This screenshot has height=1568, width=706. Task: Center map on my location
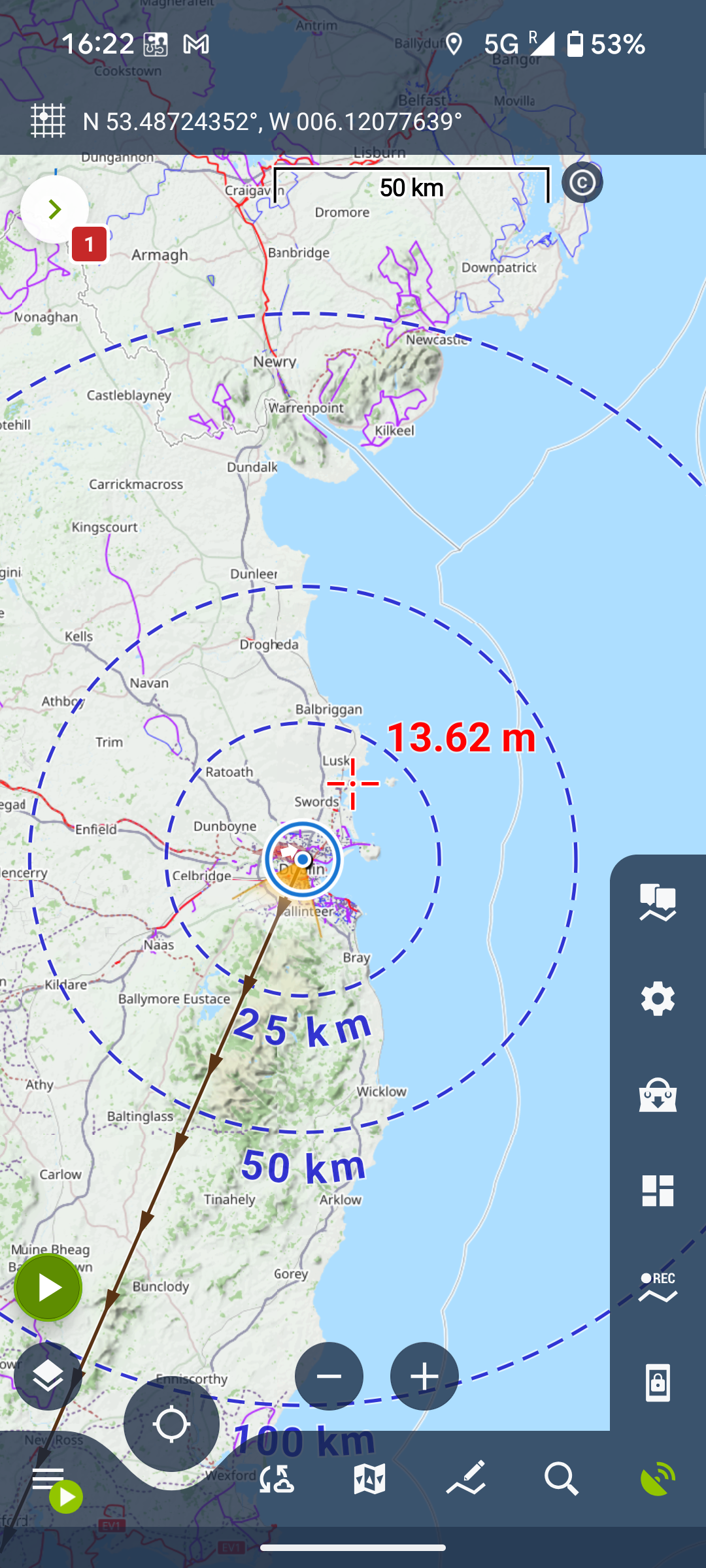(171, 1424)
